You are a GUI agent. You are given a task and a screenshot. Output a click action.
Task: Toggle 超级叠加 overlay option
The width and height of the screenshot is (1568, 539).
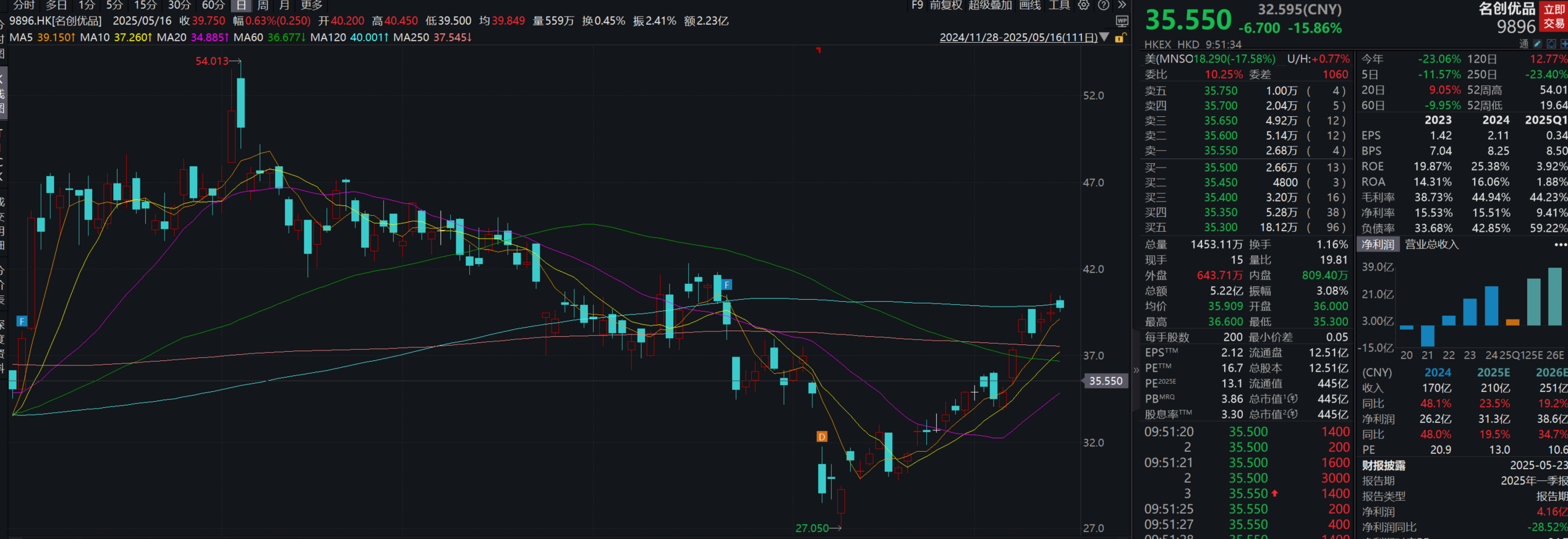point(989,6)
